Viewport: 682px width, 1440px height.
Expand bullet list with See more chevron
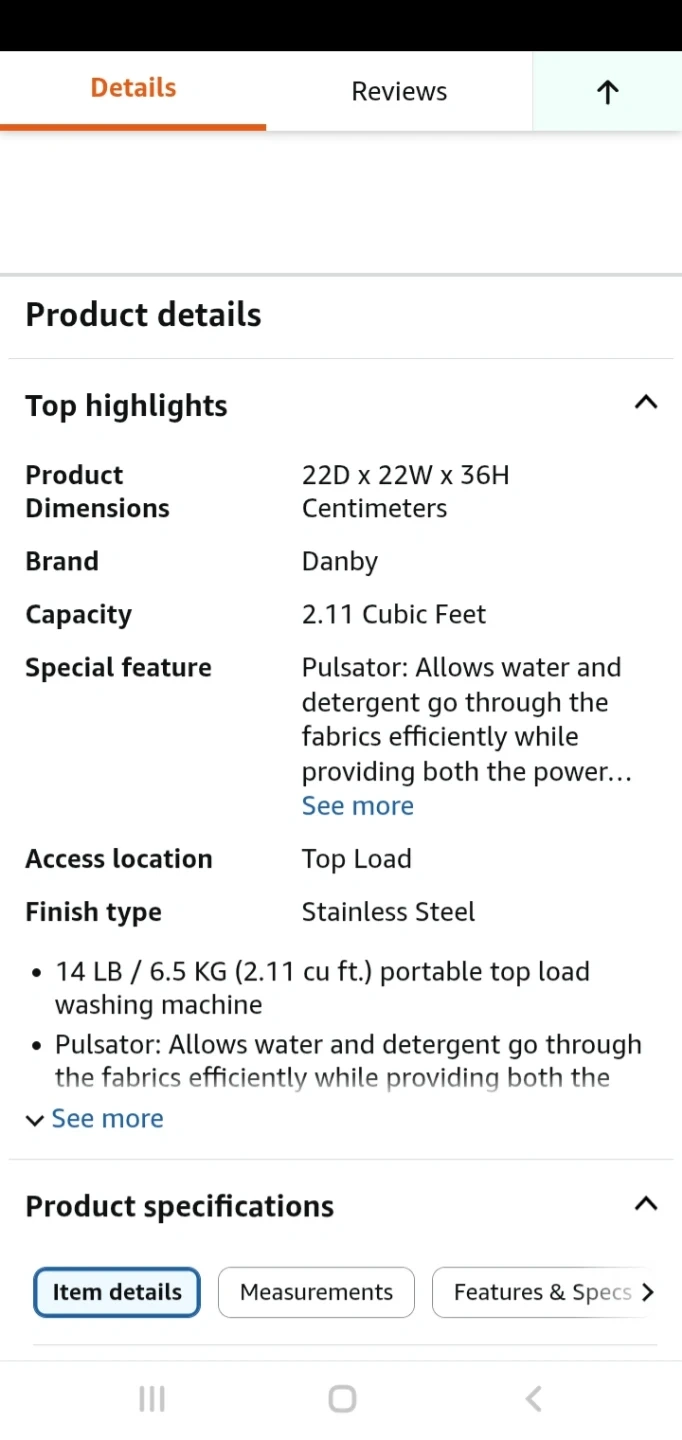(x=95, y=1119)
